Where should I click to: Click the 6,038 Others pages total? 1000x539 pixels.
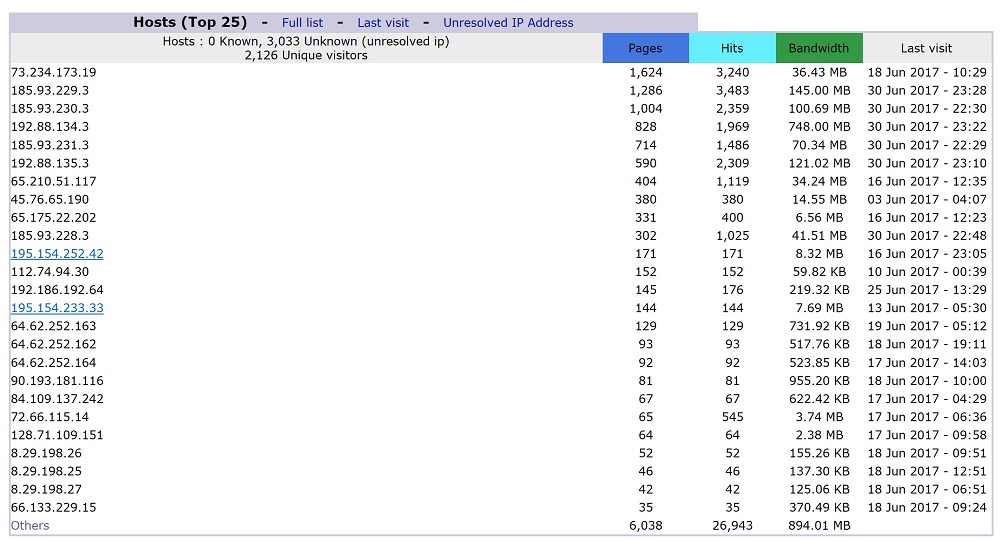point(645,526)
